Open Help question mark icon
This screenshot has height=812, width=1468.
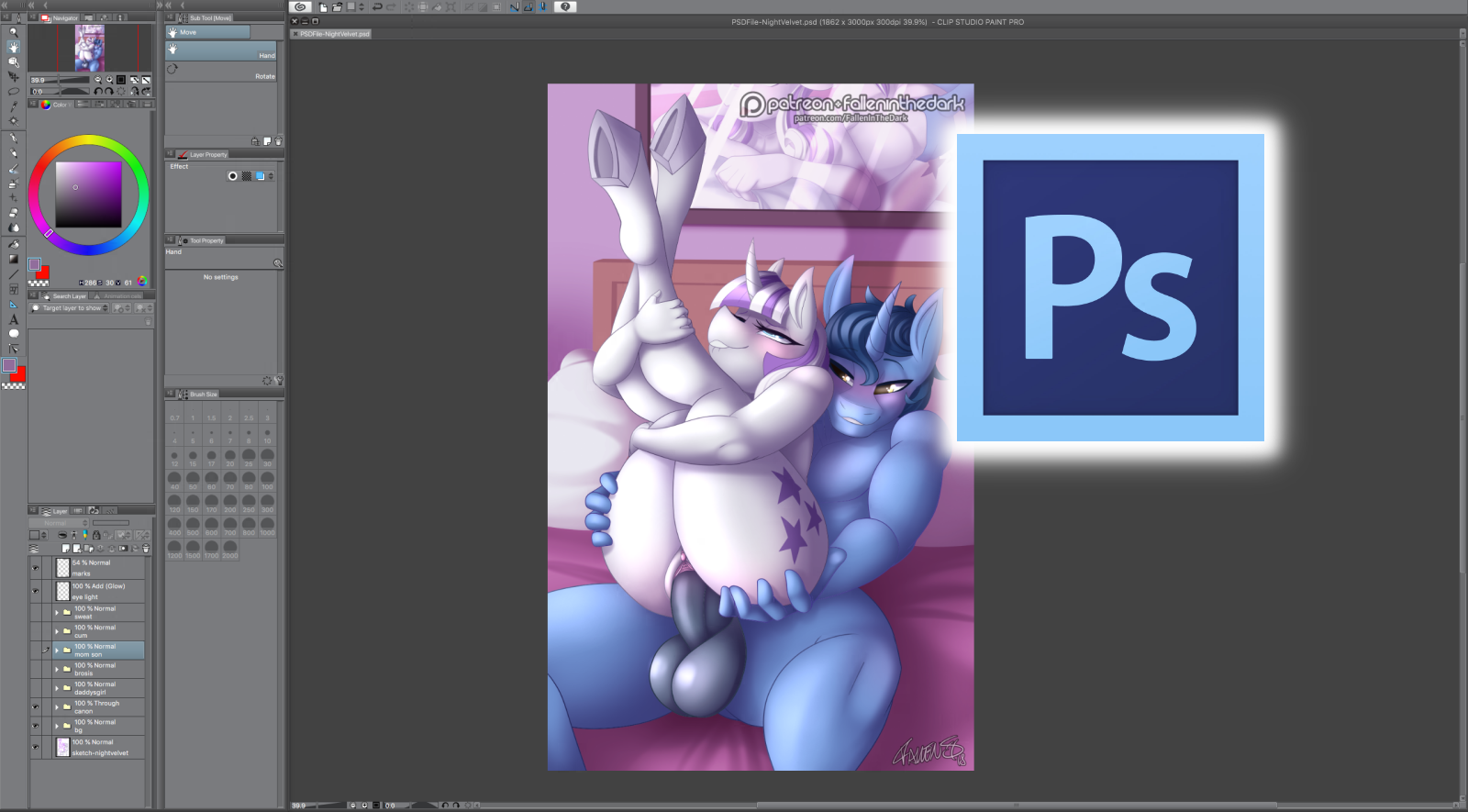pyautogui.click(x=565, y=6)
